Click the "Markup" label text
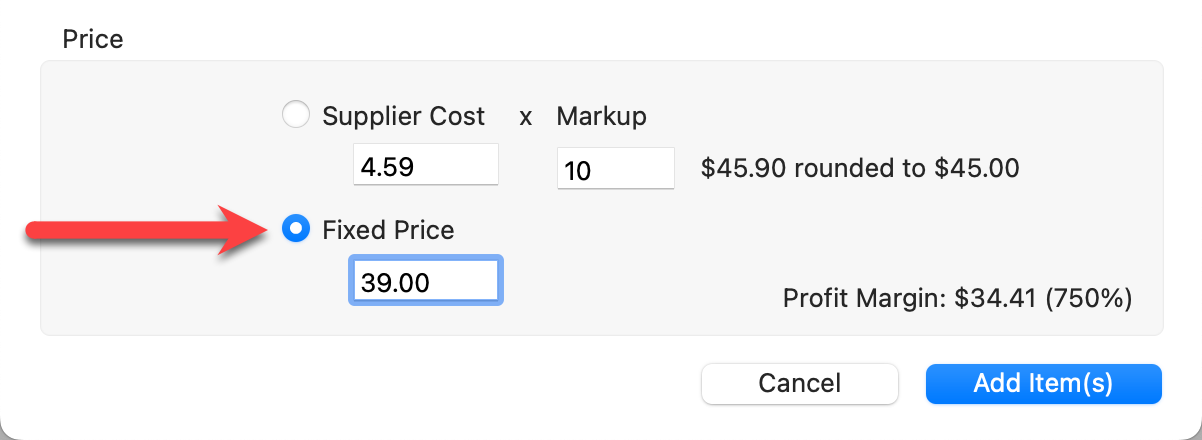The height and width of the screenshot is (440, 1202). 601,116
